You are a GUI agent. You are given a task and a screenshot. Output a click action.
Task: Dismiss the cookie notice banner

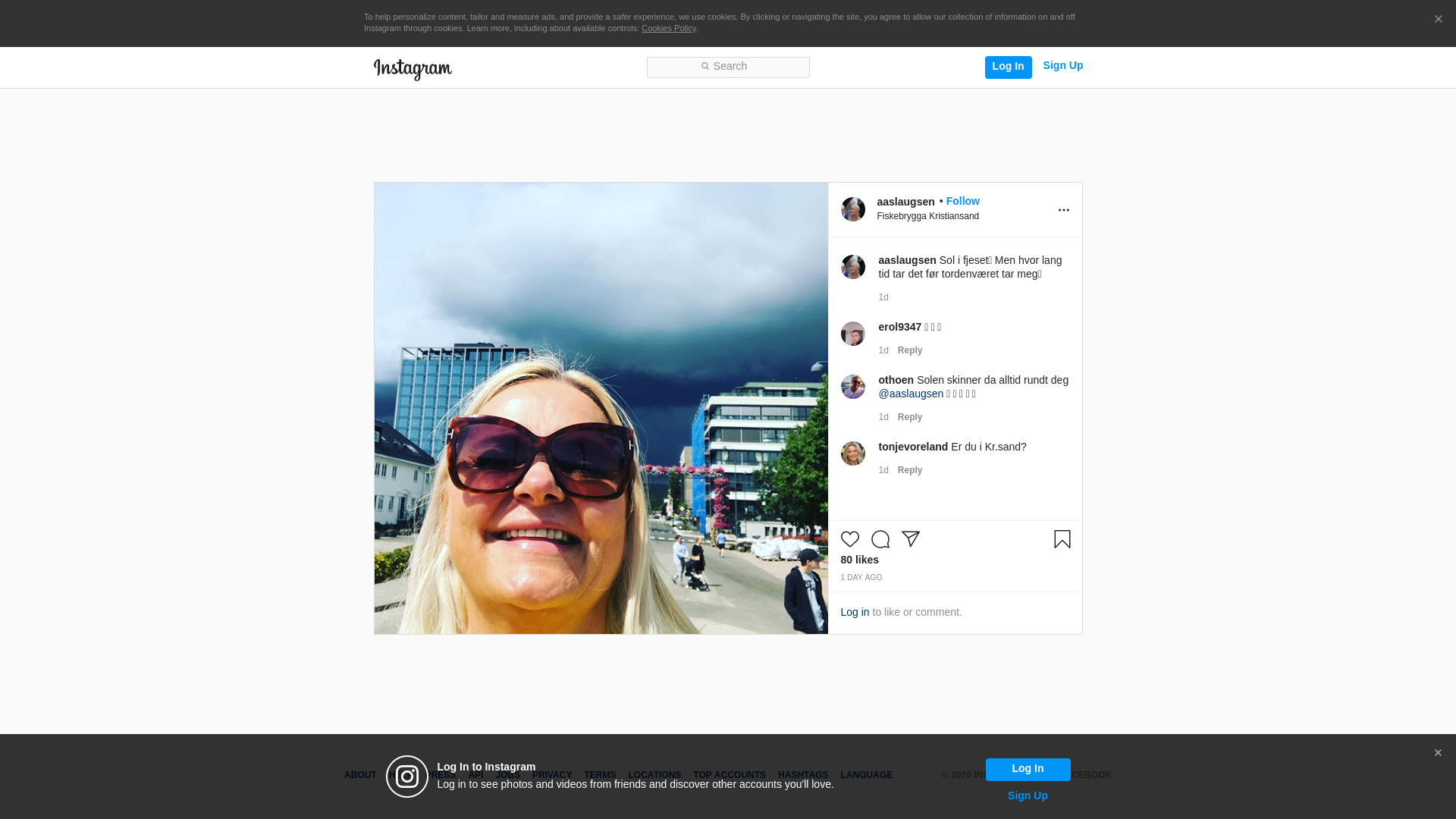1438,20
